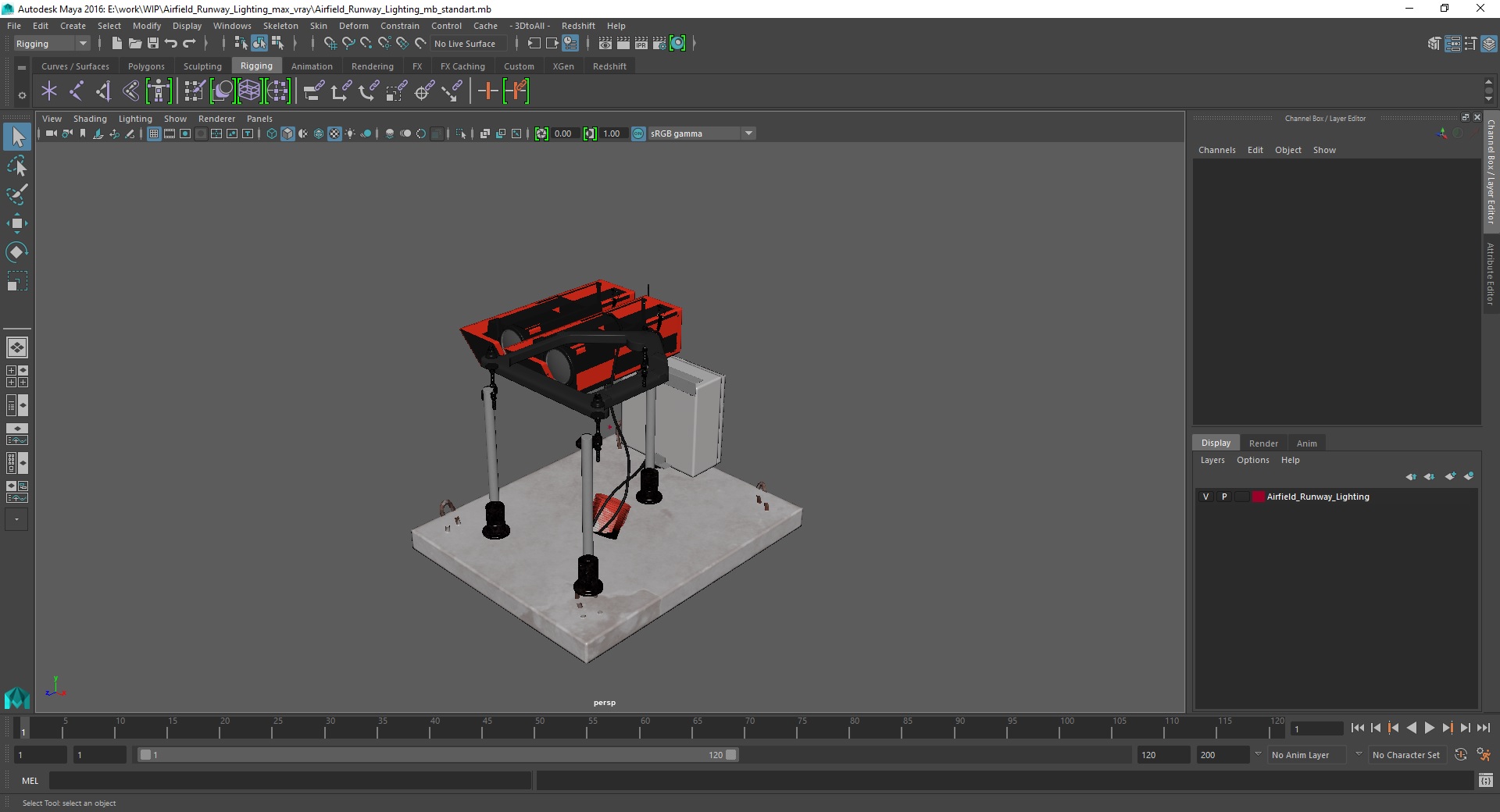Image resolution: width=1500 pixels, height=812 pixels.
Task: Choose the Scale tool in toolbox
Action: pyautogui.click(x=17, y=281)
